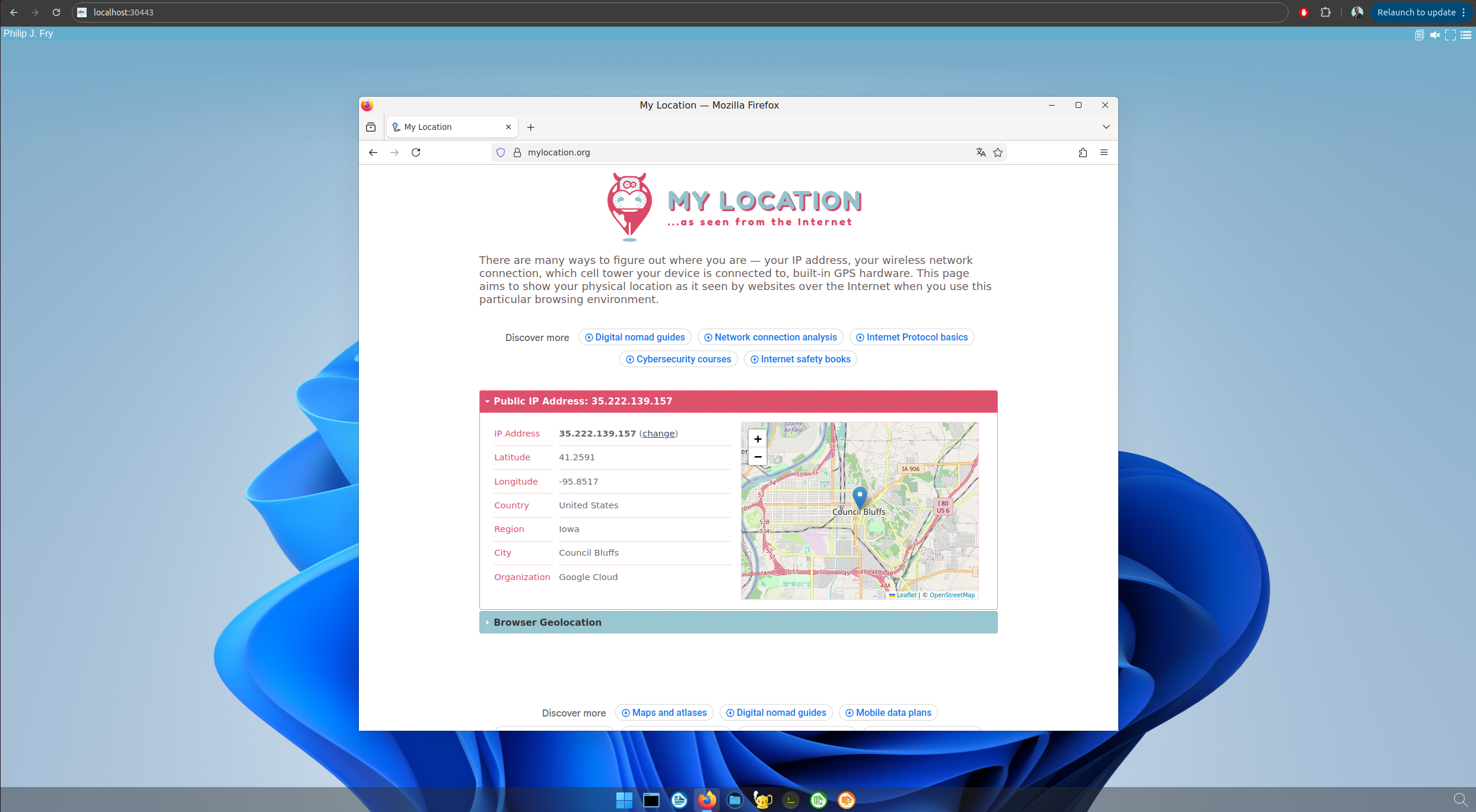This screenshot has width=1476, height=812.
Task: Open the tab list chevron dropdown
Action: tap(1106, 126)
